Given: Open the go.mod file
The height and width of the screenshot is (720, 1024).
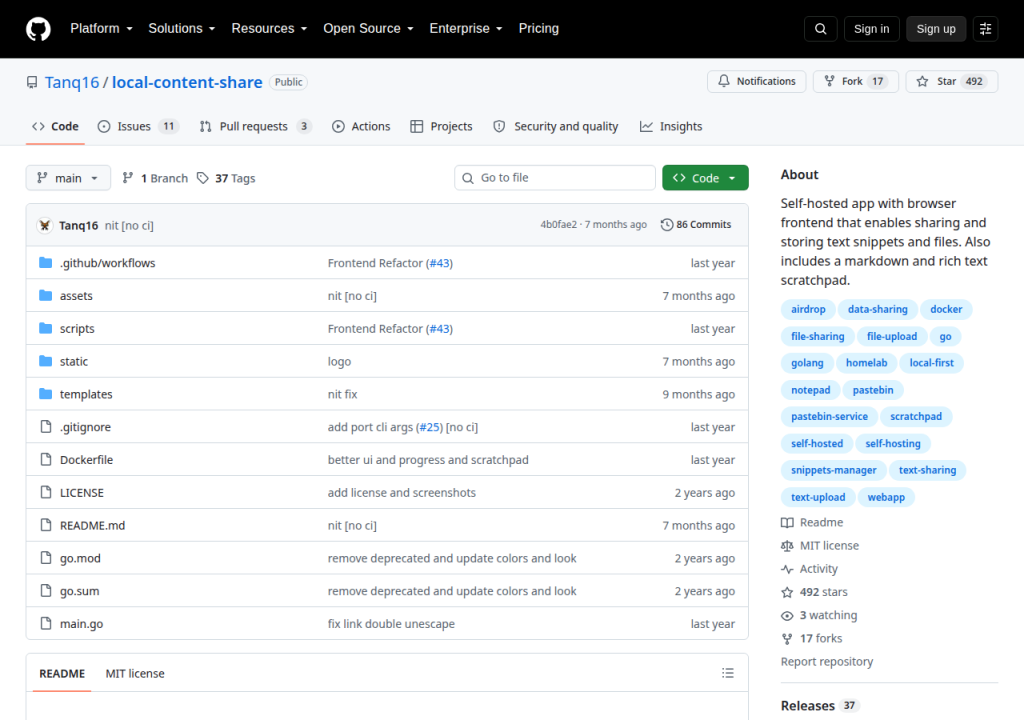Looking at the screenshot, I should 80,558.
